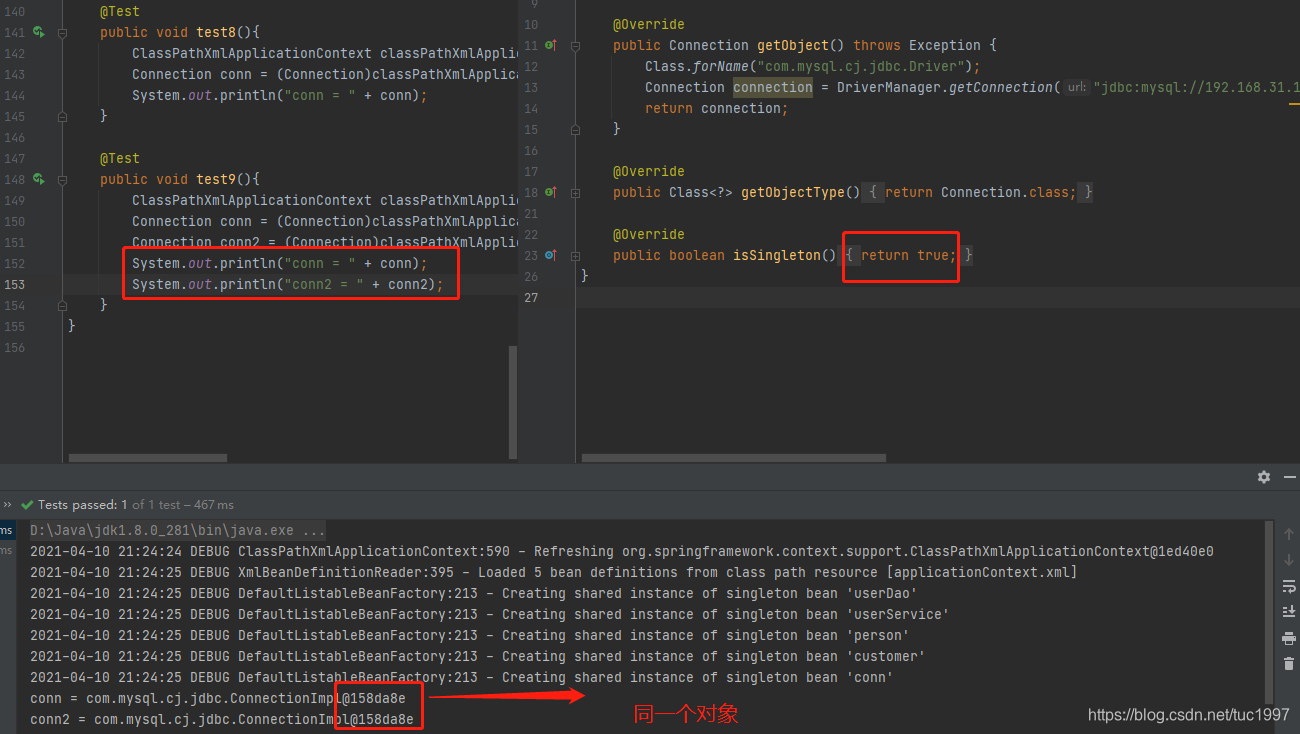This screenshot has height=734, width=1300.
Task: Click the 'conn = com.mysql.cj.jdbc.ConnectionImpl' output line
Action: 218,698
